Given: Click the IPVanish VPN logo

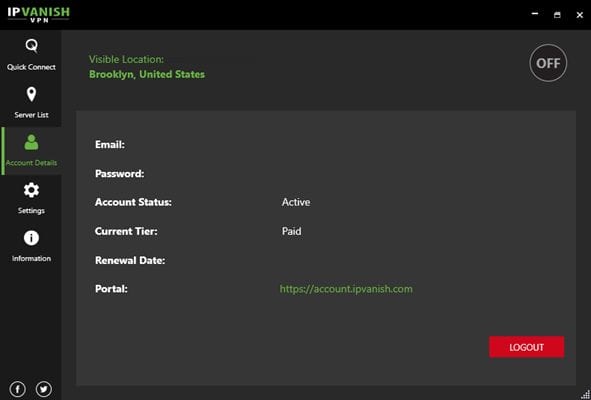Looking at the screenshot, I should (38, 14).
